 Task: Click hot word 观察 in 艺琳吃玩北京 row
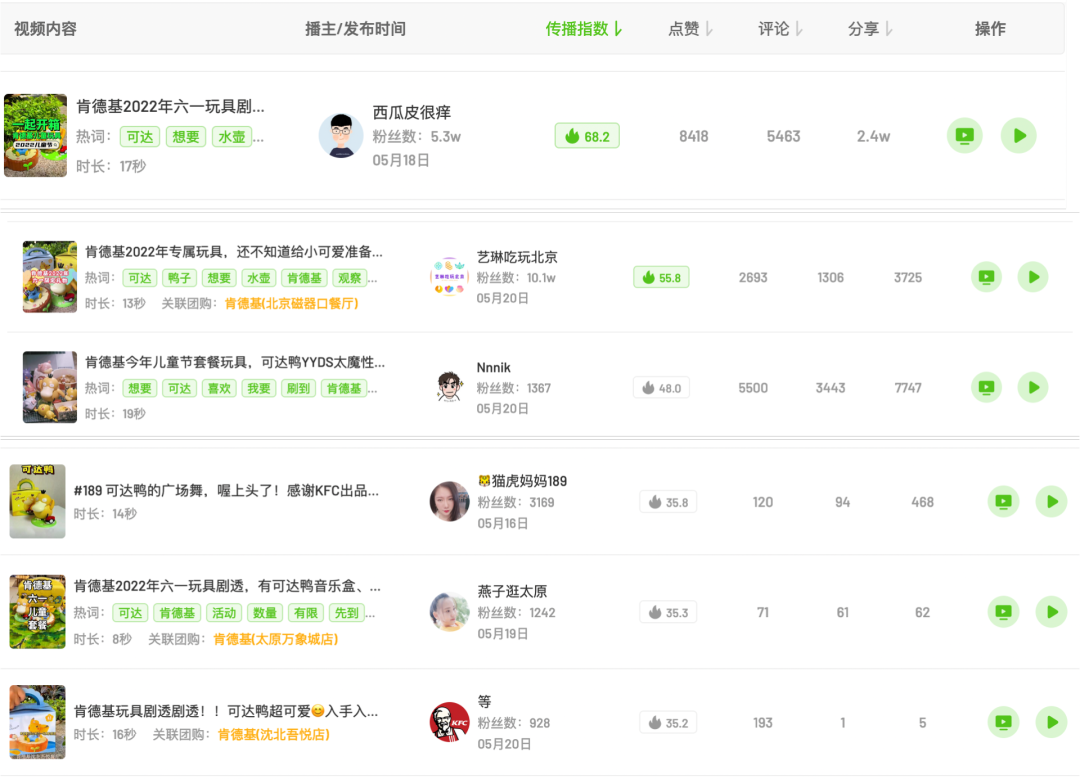[350, 278]
